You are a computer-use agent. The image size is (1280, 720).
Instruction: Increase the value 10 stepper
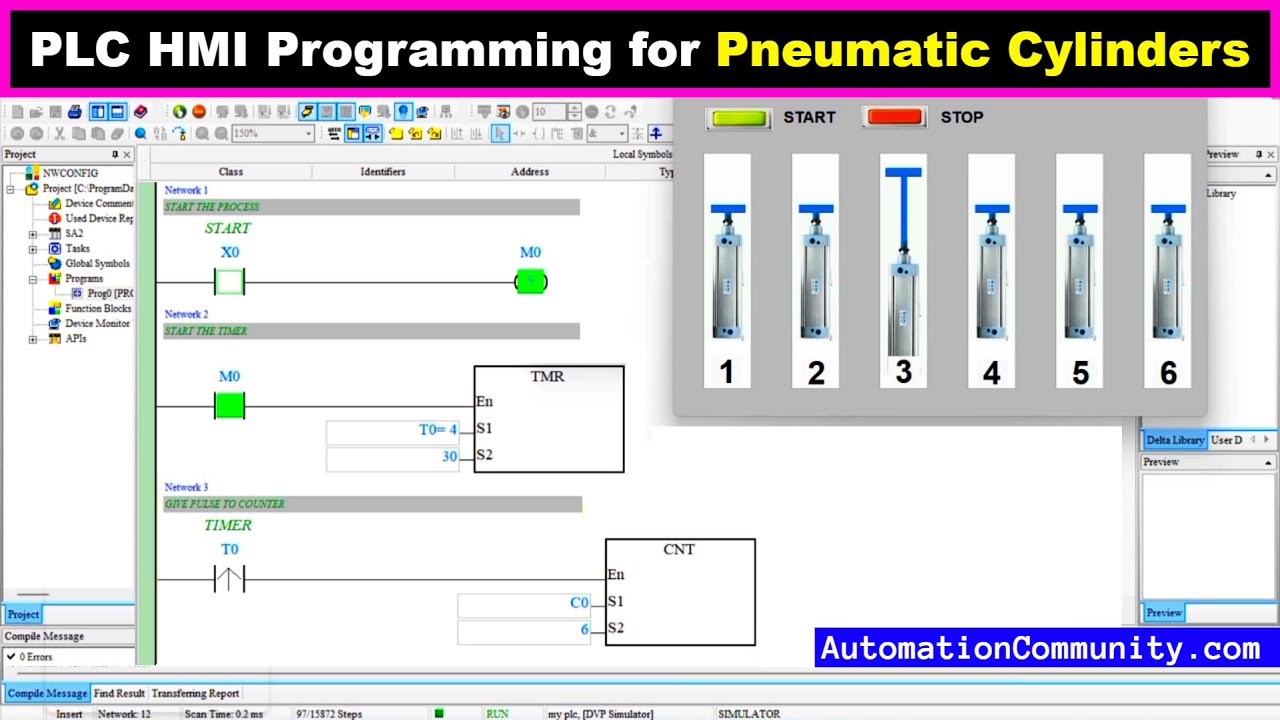click(574, 108)
